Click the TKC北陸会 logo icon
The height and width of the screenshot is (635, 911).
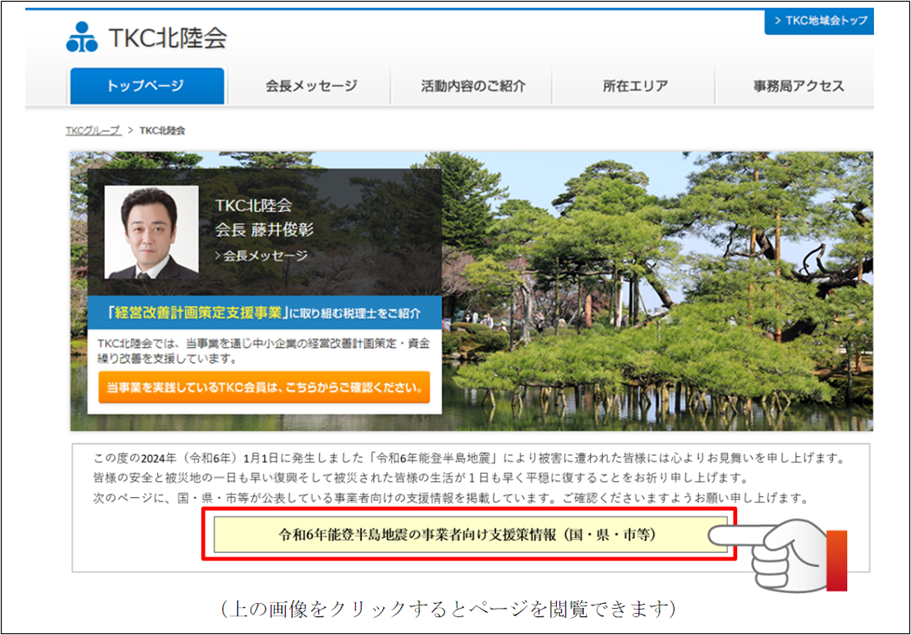click(82, 37)
